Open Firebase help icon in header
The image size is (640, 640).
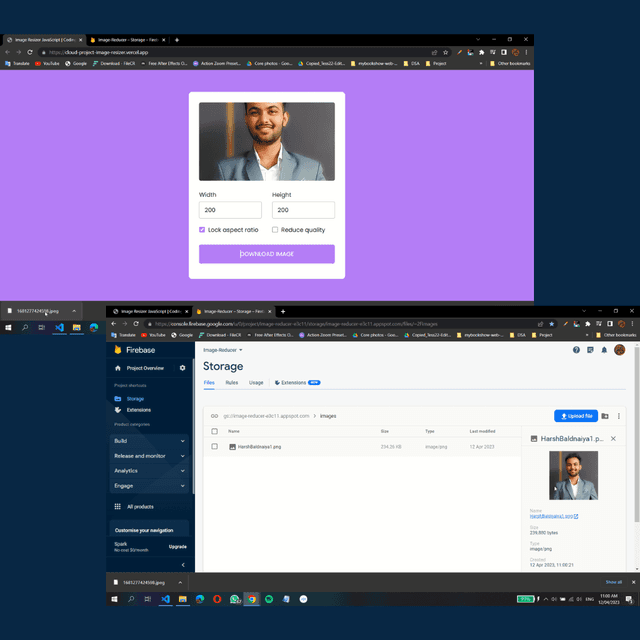pos(576,350)
